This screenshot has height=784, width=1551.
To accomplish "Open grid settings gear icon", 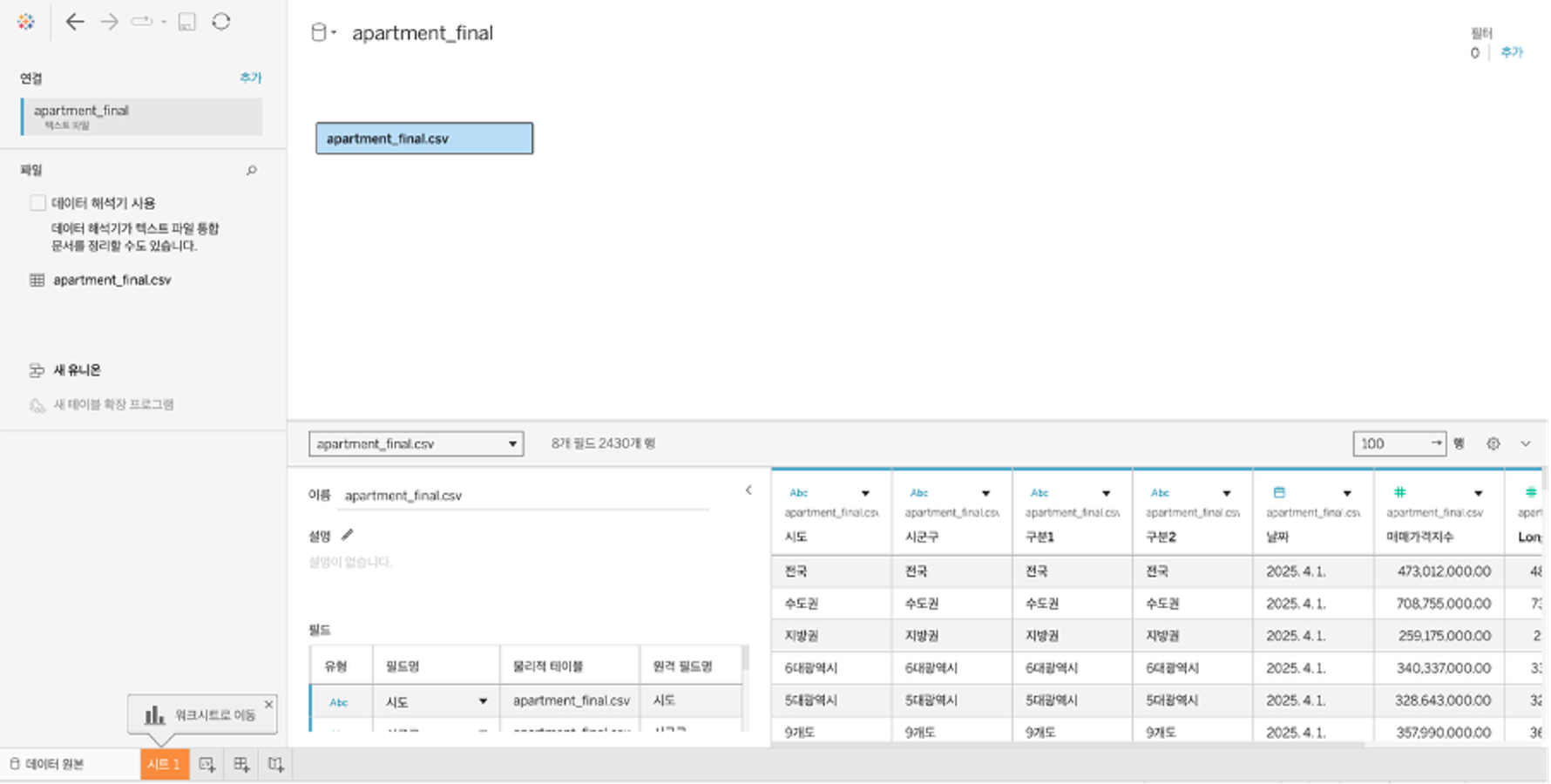I will coord(1493,443).
